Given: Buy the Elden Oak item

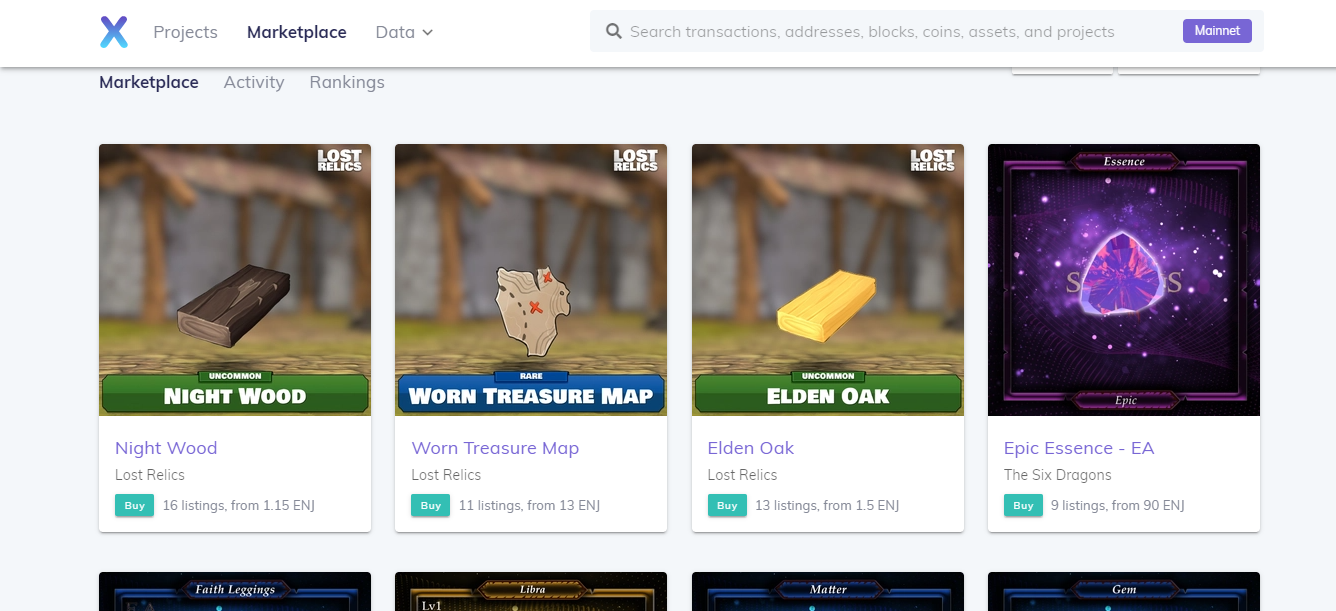Looking at the screenshot, I should (x=727, y=506).
